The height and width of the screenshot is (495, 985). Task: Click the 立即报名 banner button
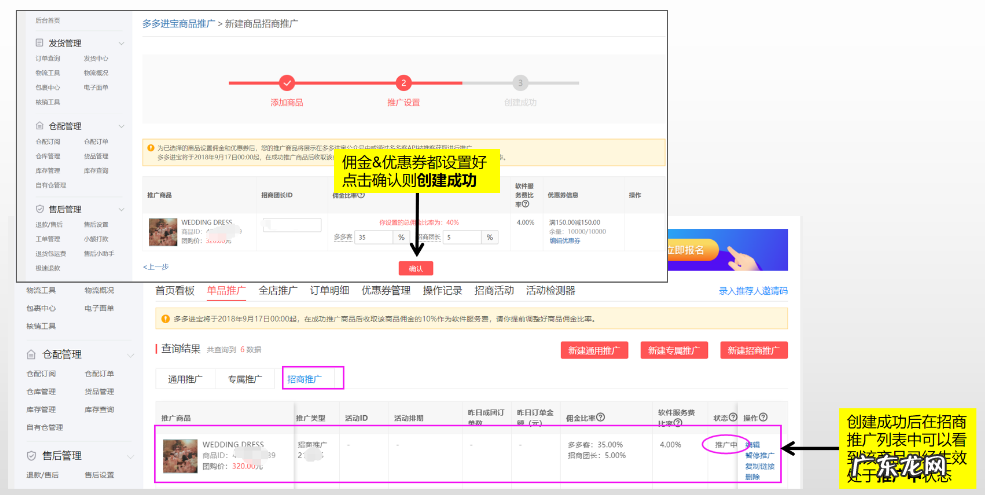[x=692, y=250]
